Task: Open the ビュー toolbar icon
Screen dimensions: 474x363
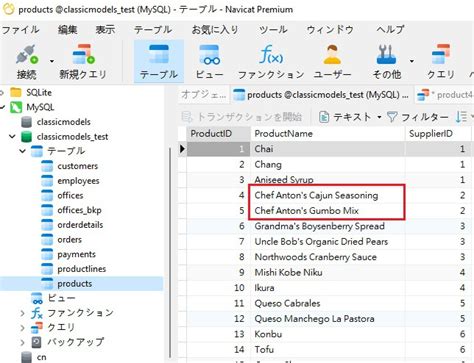Action: (209, 55)
